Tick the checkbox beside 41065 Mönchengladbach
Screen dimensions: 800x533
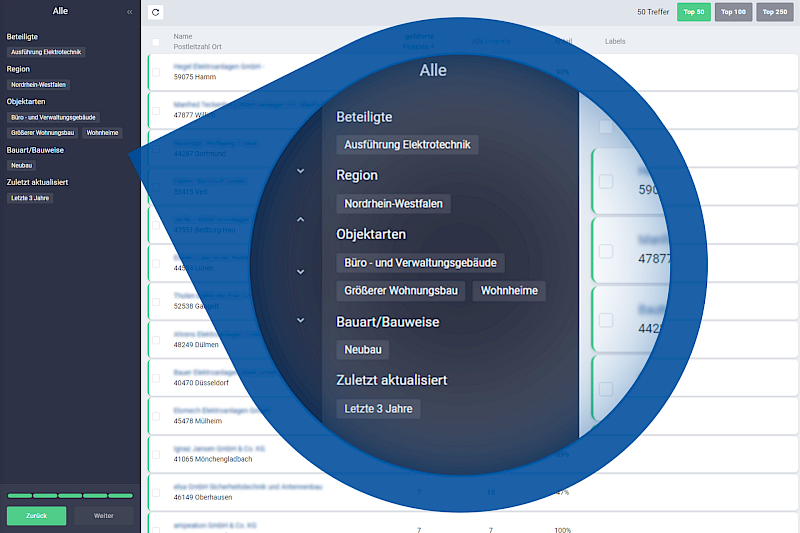point(156,453)
